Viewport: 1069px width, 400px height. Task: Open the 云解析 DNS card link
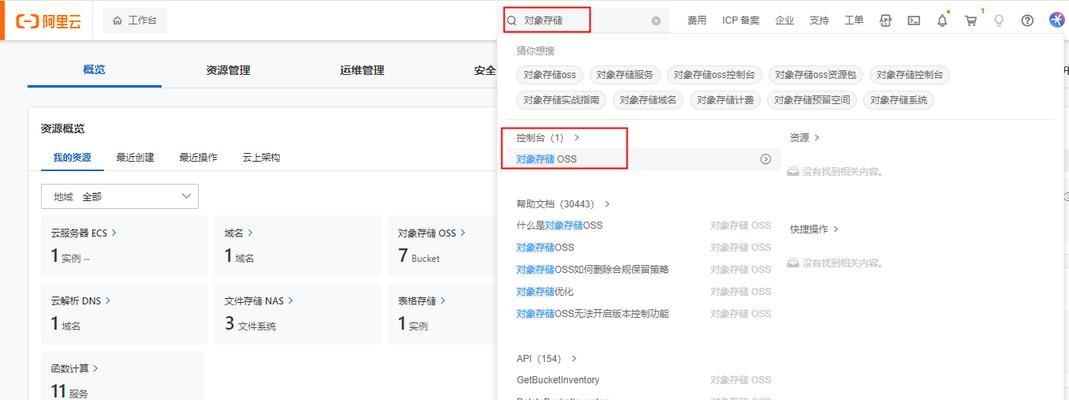click(80, 300)
